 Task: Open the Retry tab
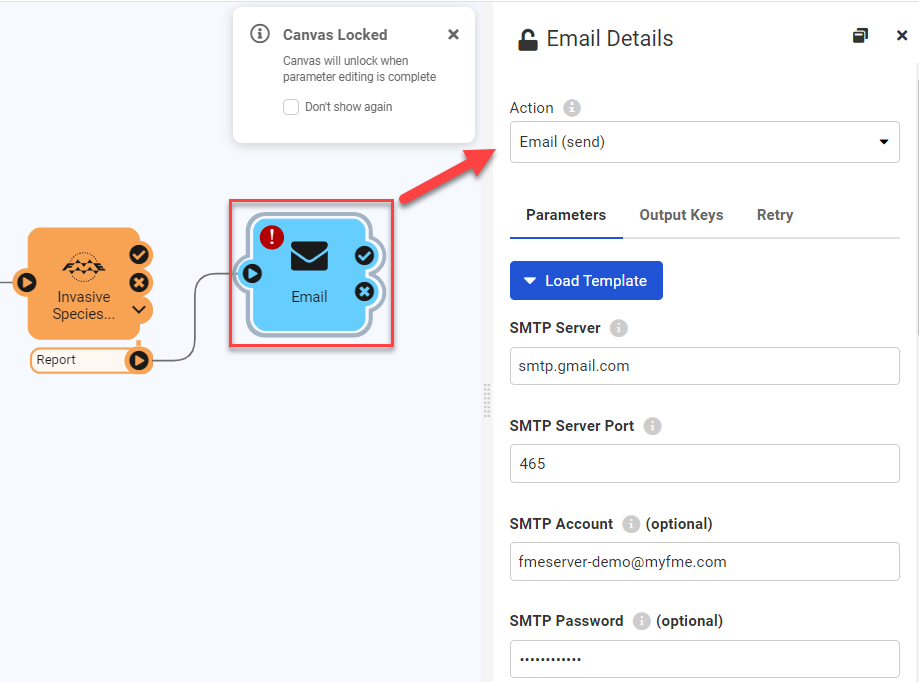pos(774,215)
